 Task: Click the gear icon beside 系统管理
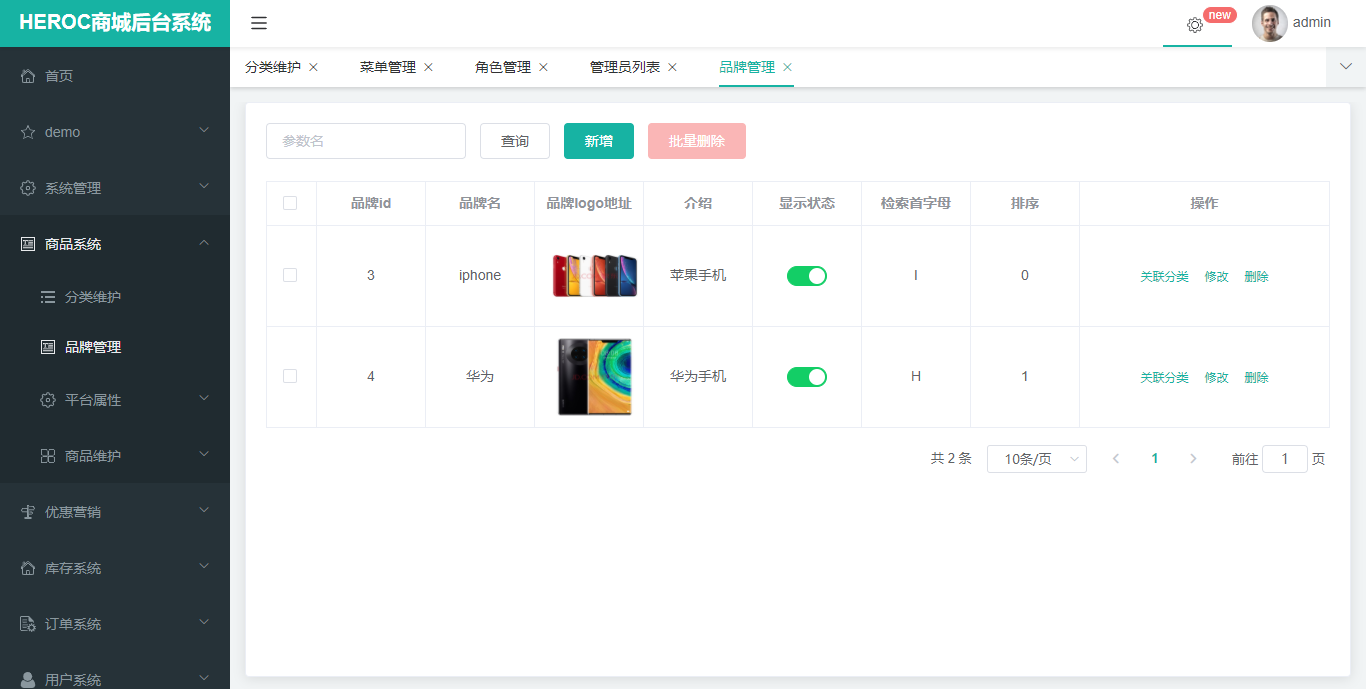pos(28,188)
